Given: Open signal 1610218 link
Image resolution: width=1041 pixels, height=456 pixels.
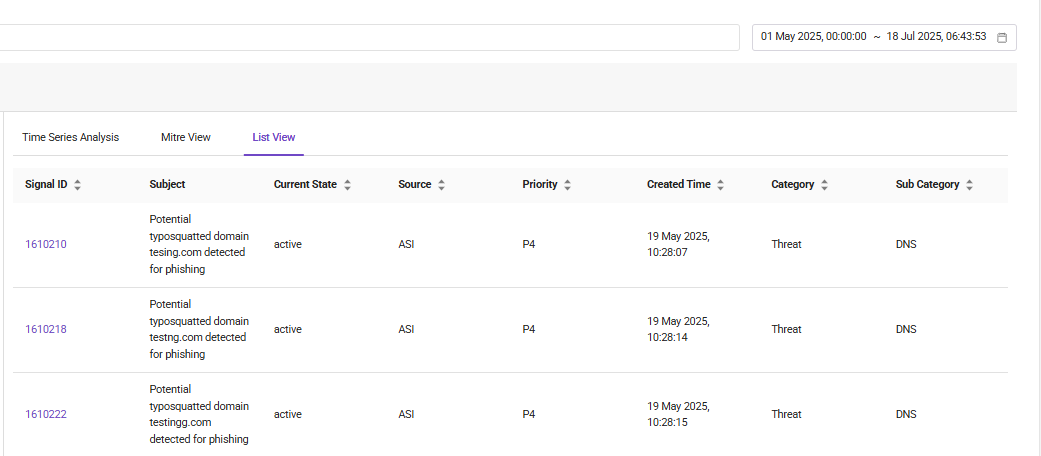Looking at the screenshot, I should (46, 329).
